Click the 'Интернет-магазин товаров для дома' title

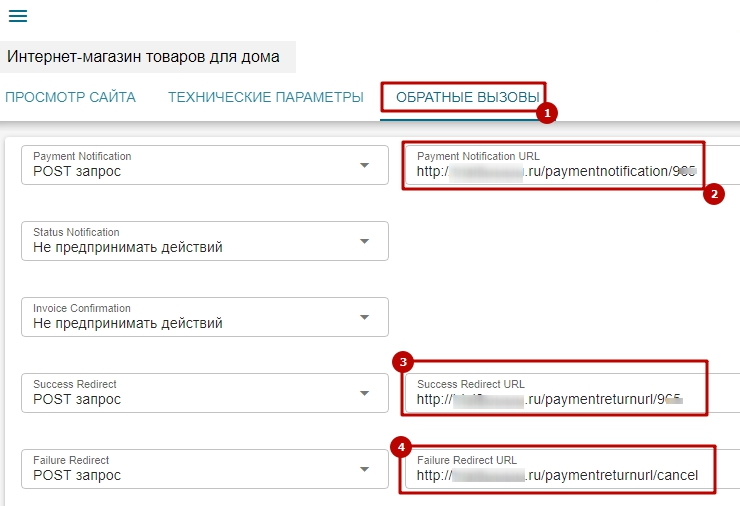[143, 56]
